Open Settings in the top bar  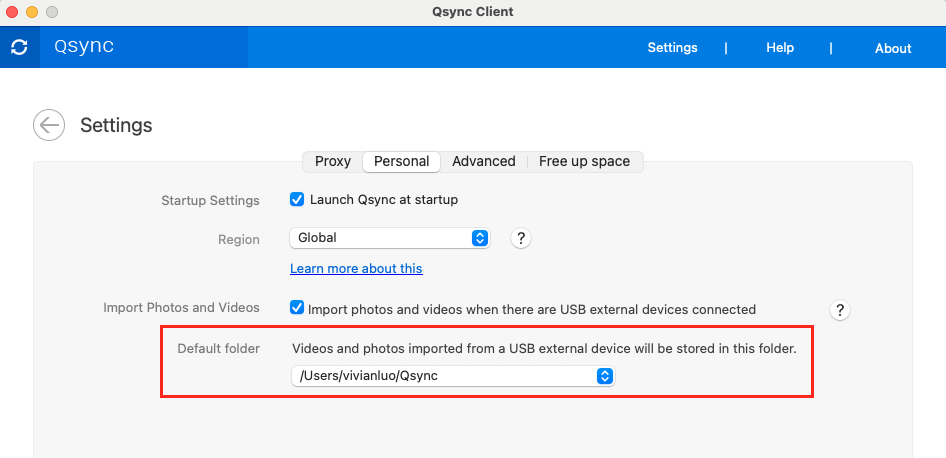click(672, 47)
